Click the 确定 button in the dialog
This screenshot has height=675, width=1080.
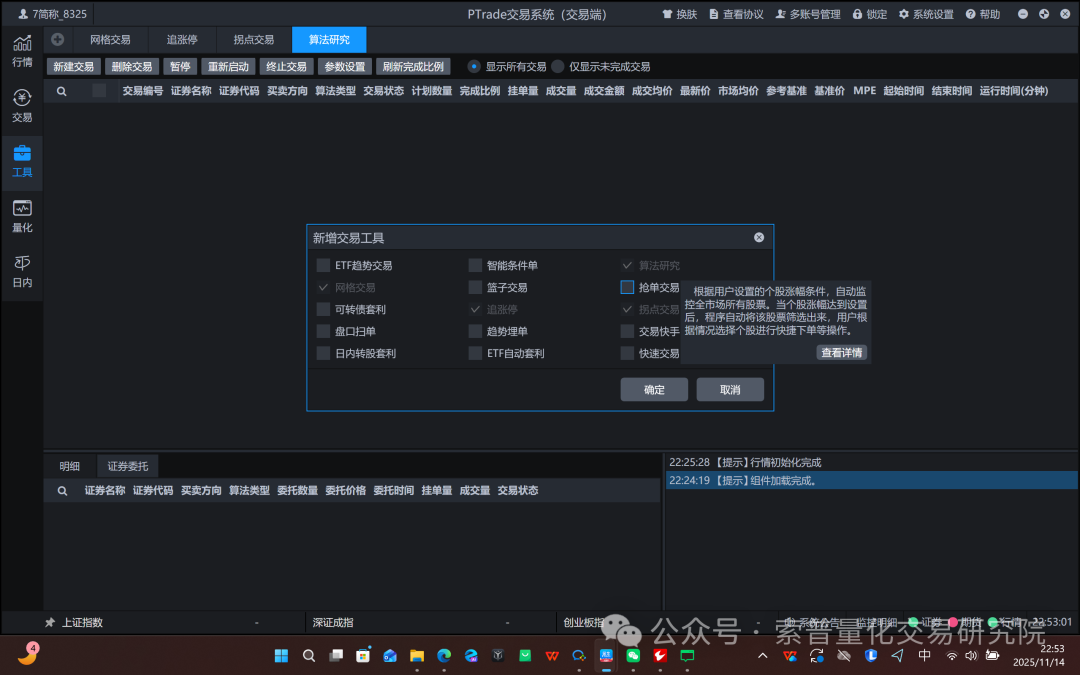click(654, 389)
